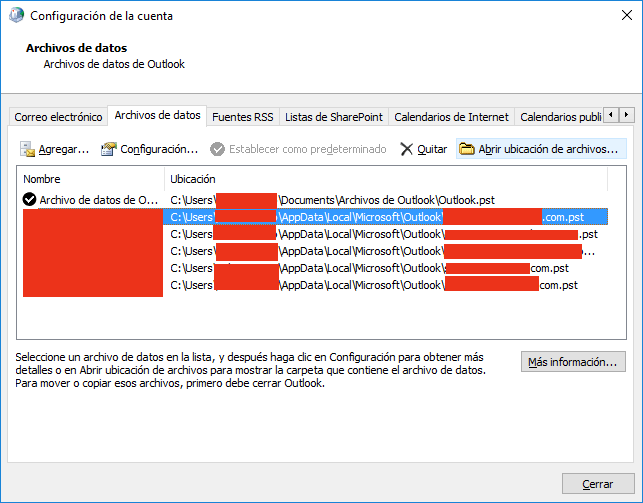Select the highlighted row ending in .com.pst
The width and height of the screenshot is (643, 503).
click(385, 217)
